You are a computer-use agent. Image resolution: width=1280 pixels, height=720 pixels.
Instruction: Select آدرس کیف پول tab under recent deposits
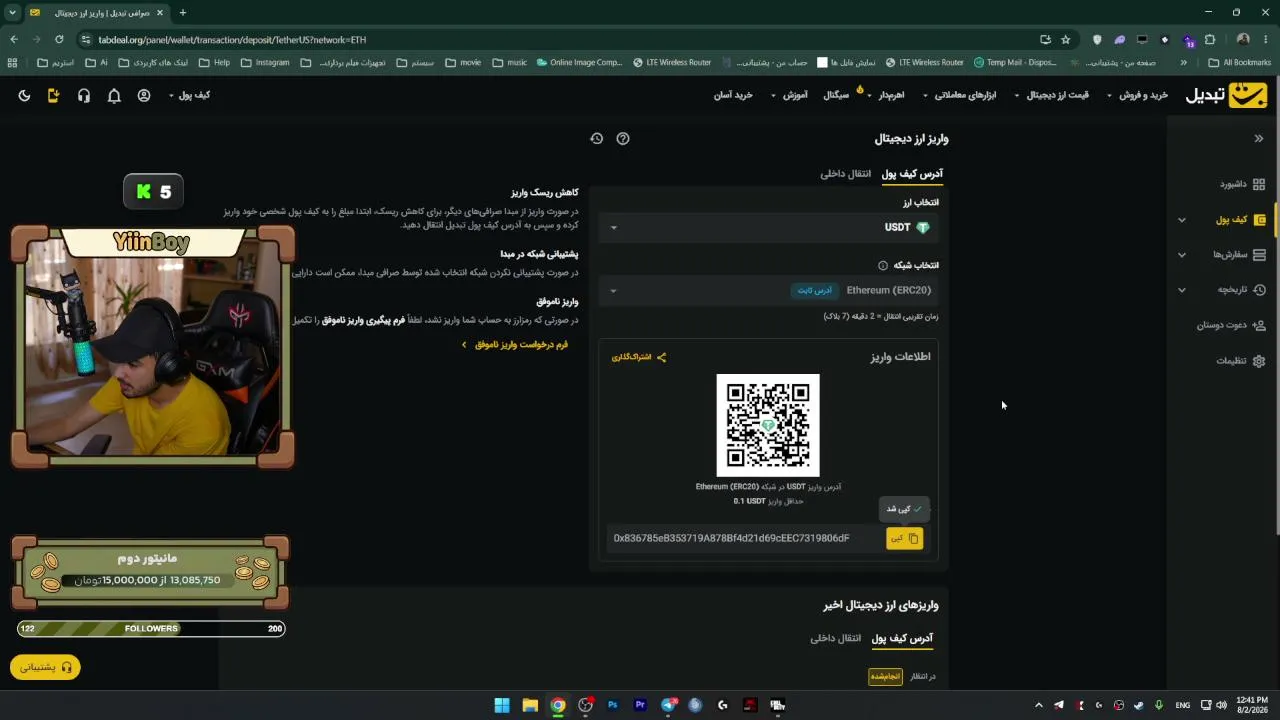(x=902, y=638)
